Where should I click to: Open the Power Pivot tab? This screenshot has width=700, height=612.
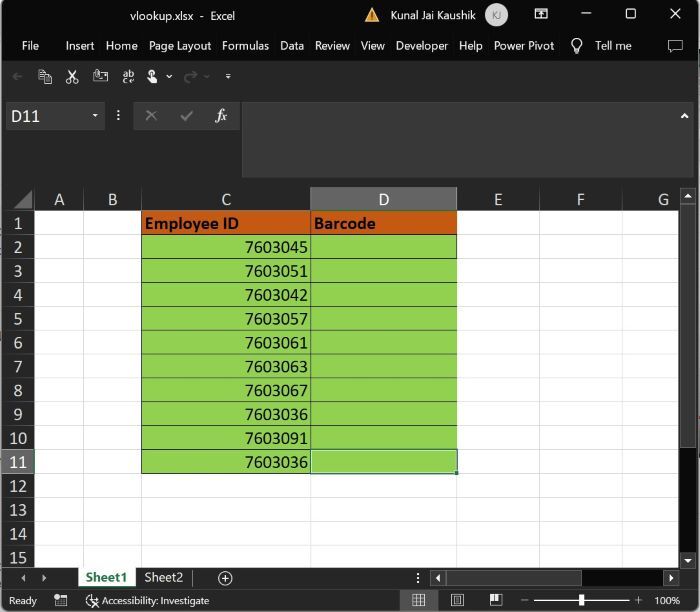pyautogui.click(x=524, y=46)
